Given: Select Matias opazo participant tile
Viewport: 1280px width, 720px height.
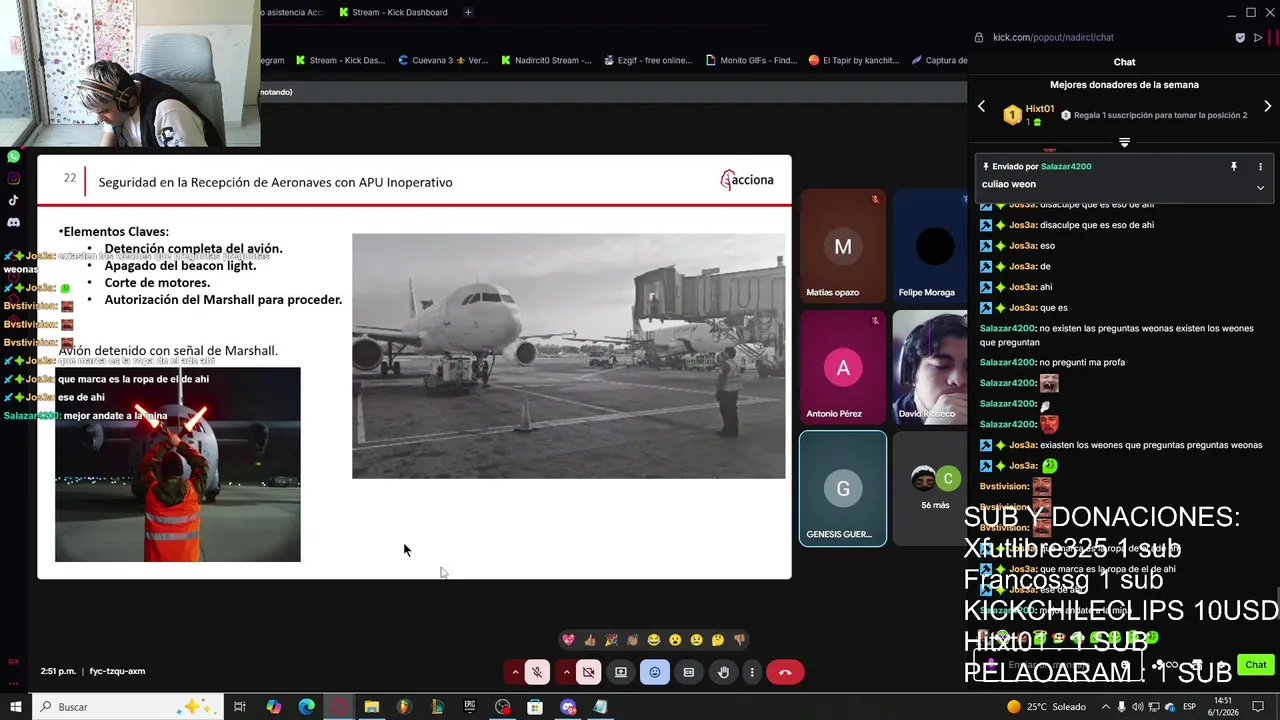Looking at the screenshot, I should 843,246.
